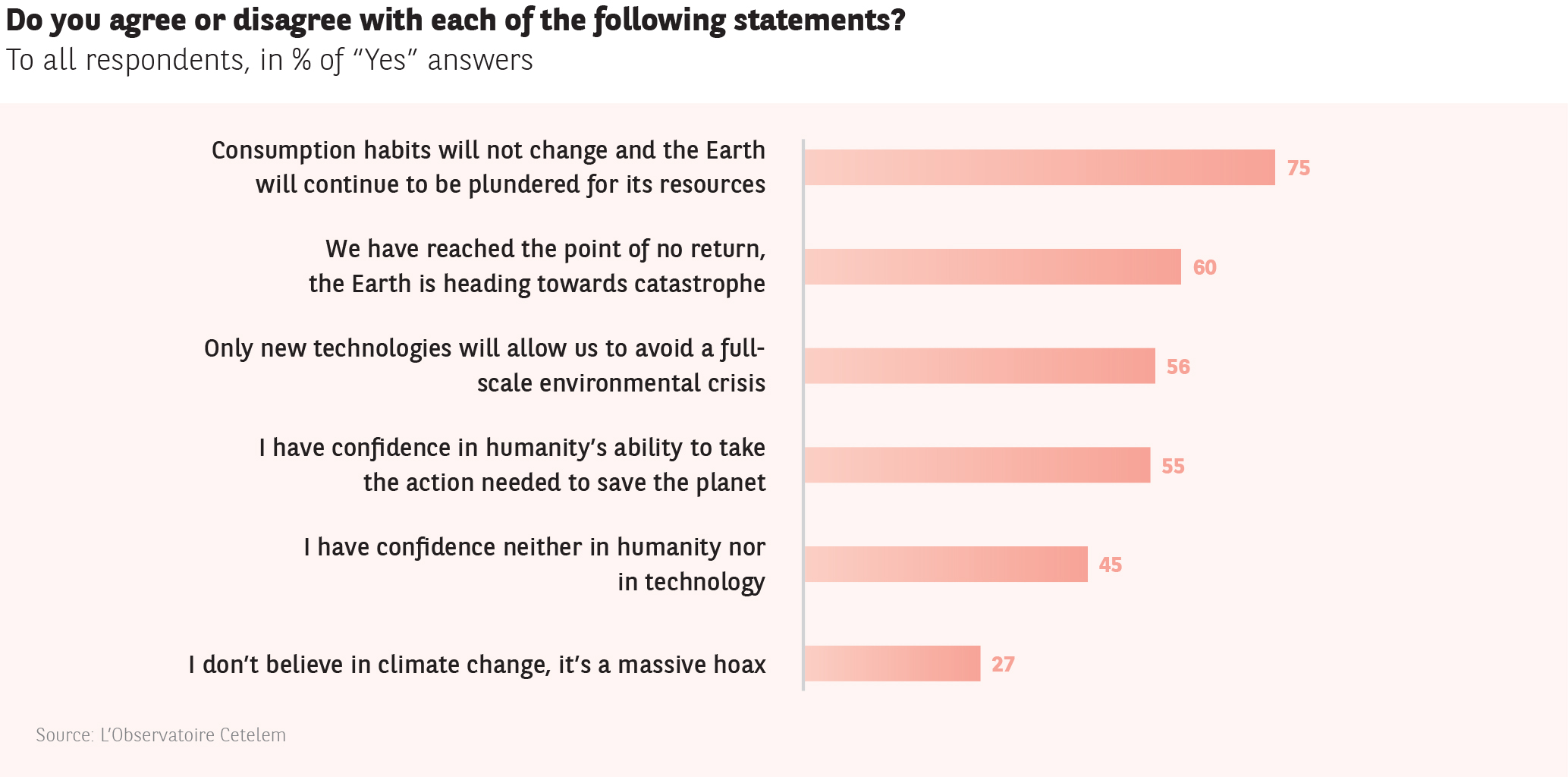Click the bar for the climate hoax statement
This screenshot has height=777, width=1568.
[892, 664]
